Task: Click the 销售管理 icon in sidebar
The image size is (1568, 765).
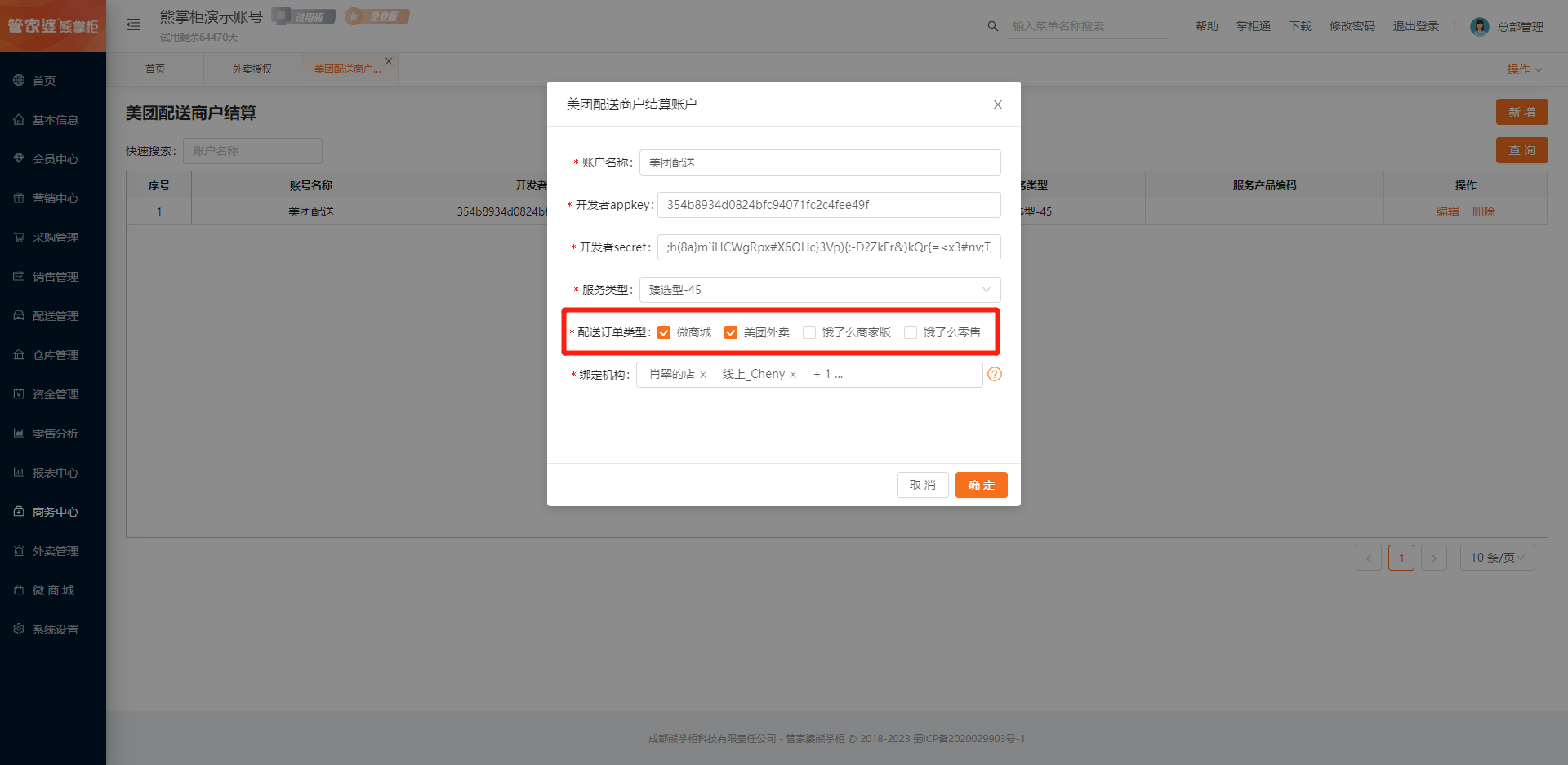Action: point(19,276)
